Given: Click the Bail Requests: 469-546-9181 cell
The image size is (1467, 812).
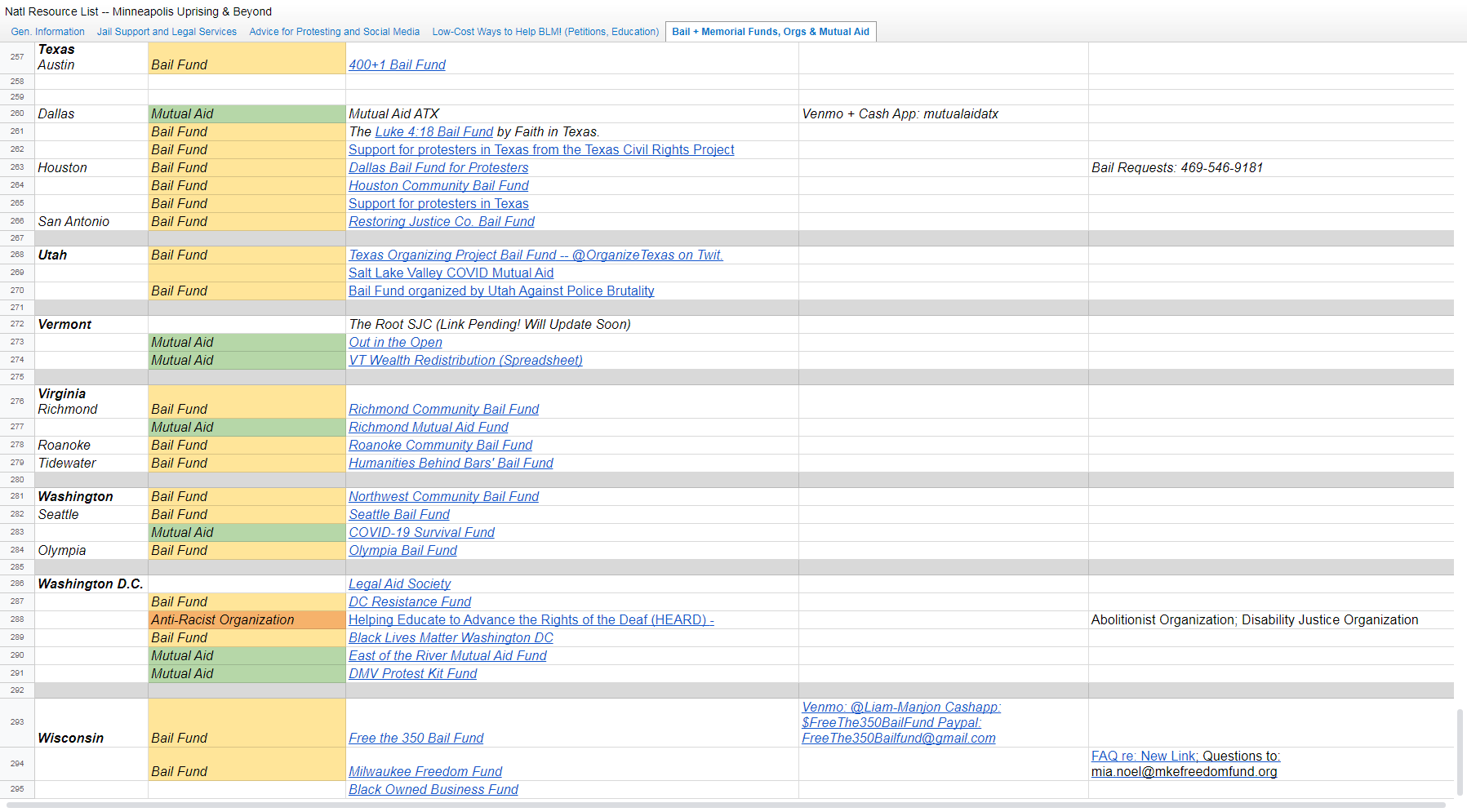Looking at the screenshot, I should pos(1271,168).
